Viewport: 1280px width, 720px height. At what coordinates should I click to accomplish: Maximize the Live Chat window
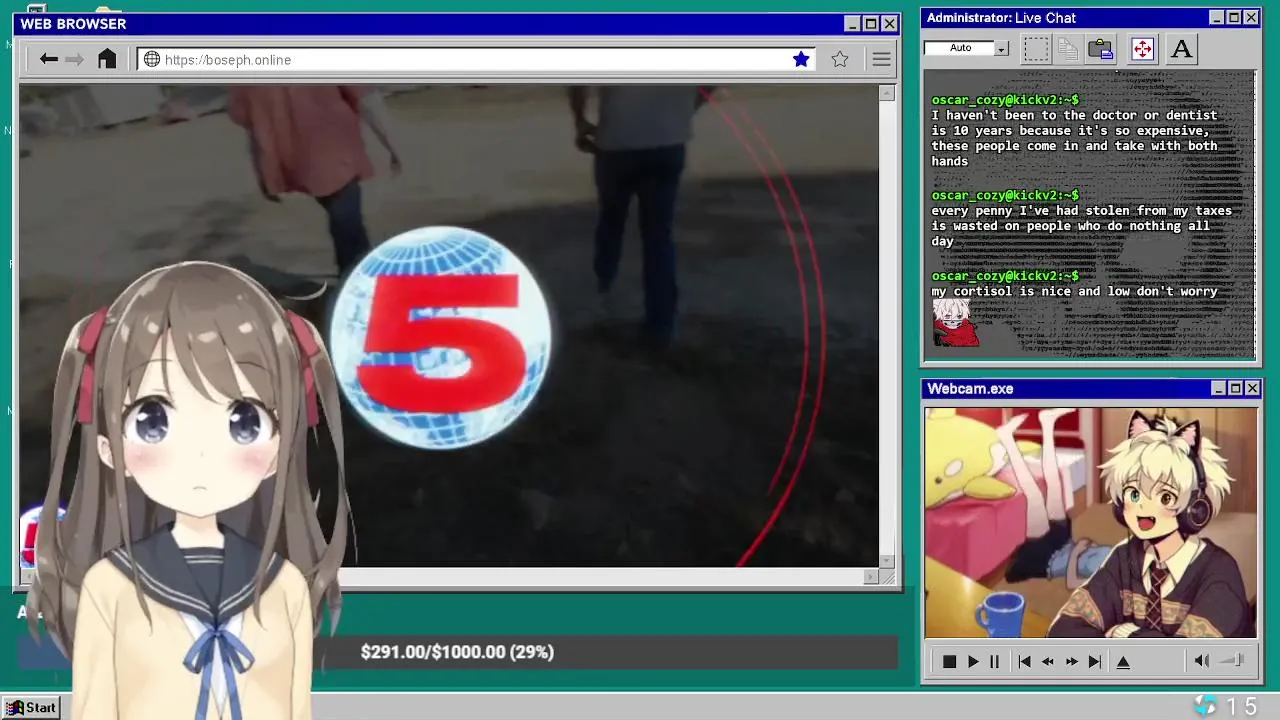(1233, 18)
